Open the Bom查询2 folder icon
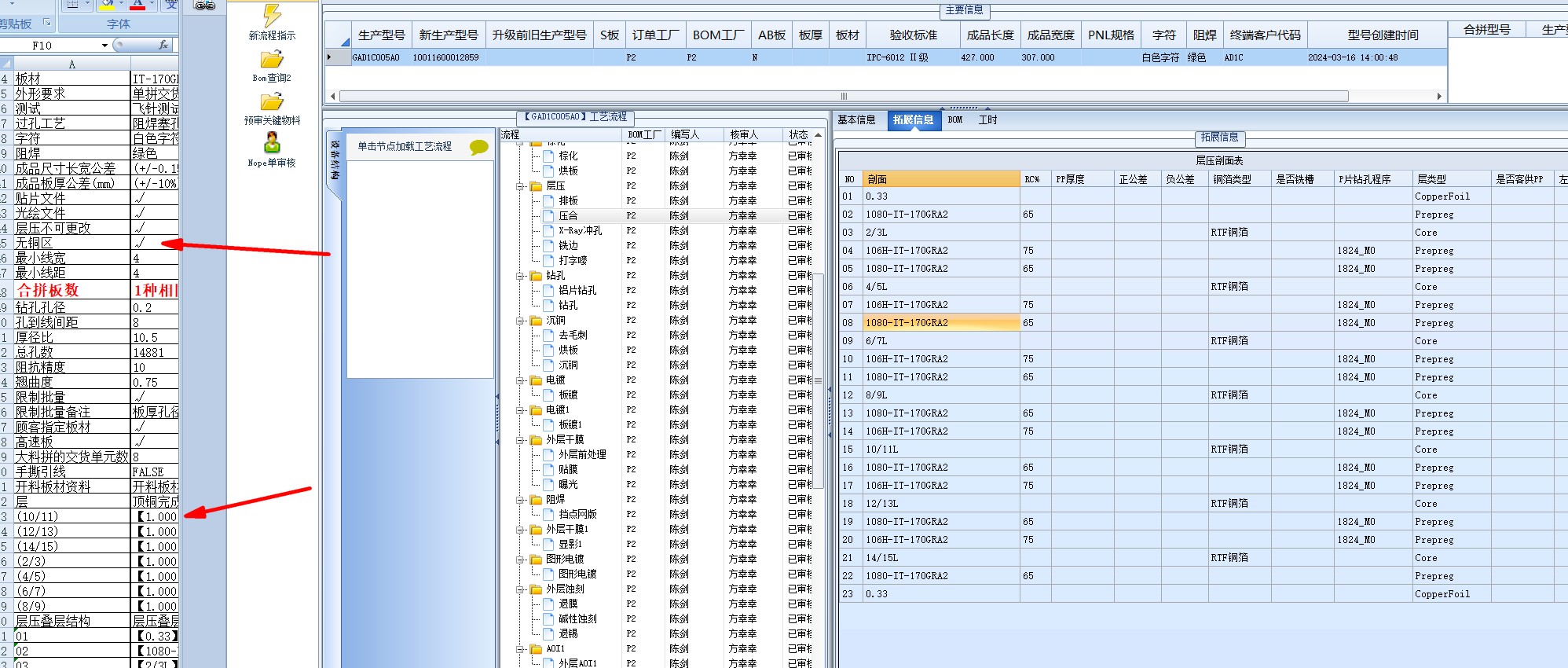The width and height of the screenshot is (1568, 668). click(x=272, y=60)
